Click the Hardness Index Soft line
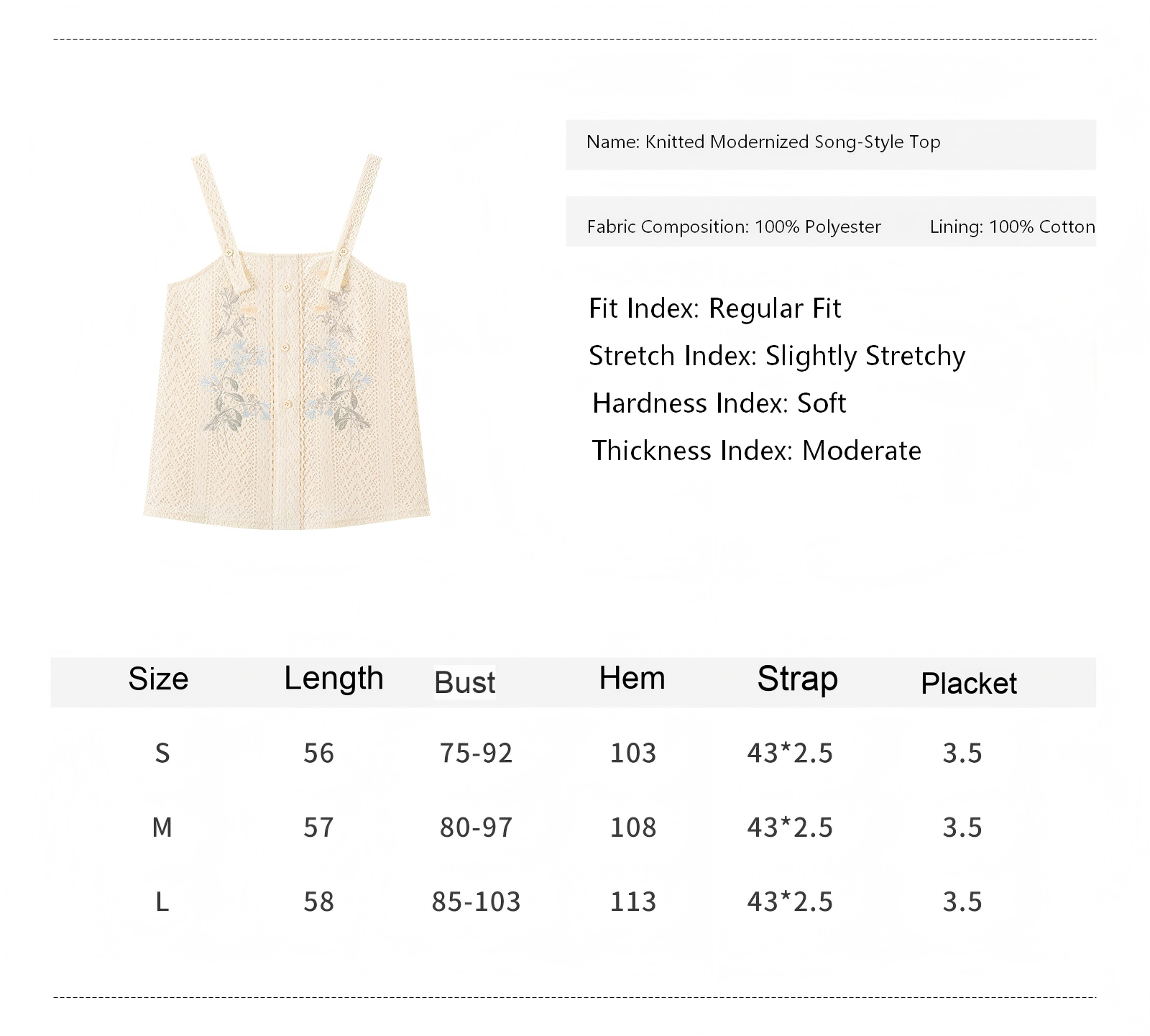Viewport: 1150px width, 1036px height. click(x=719, y=403)
